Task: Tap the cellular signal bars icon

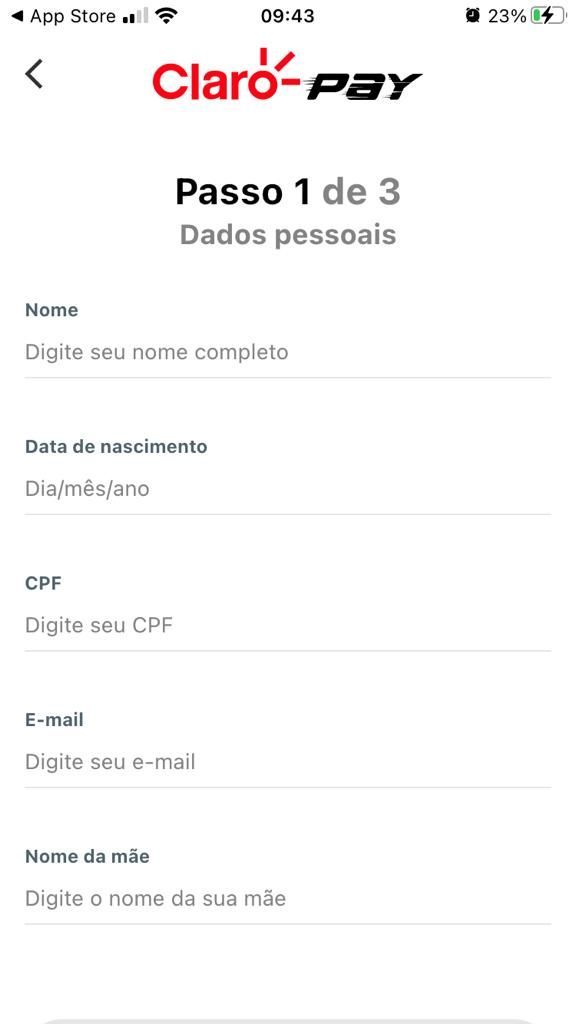Action: (135, 16)
